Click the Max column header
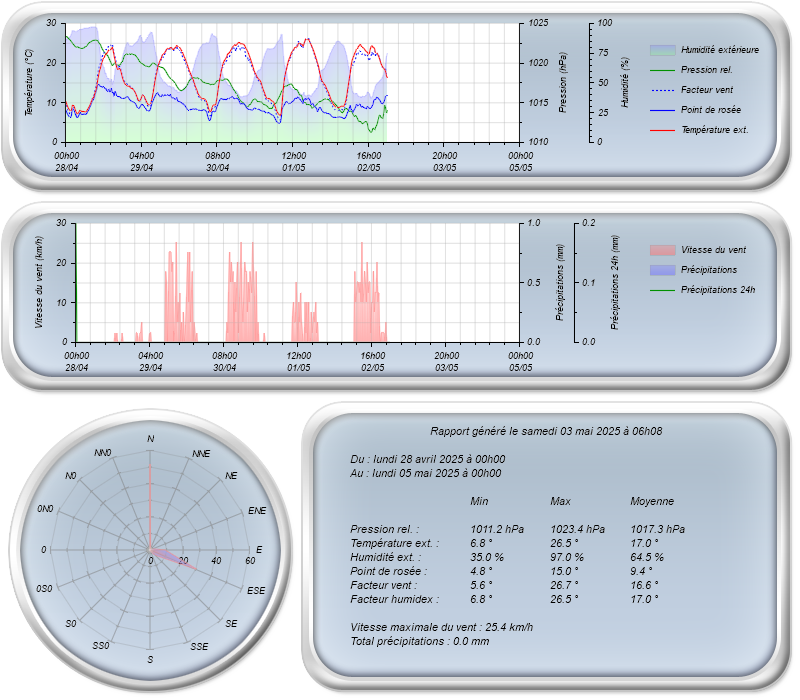 click(x=560, y=501)
